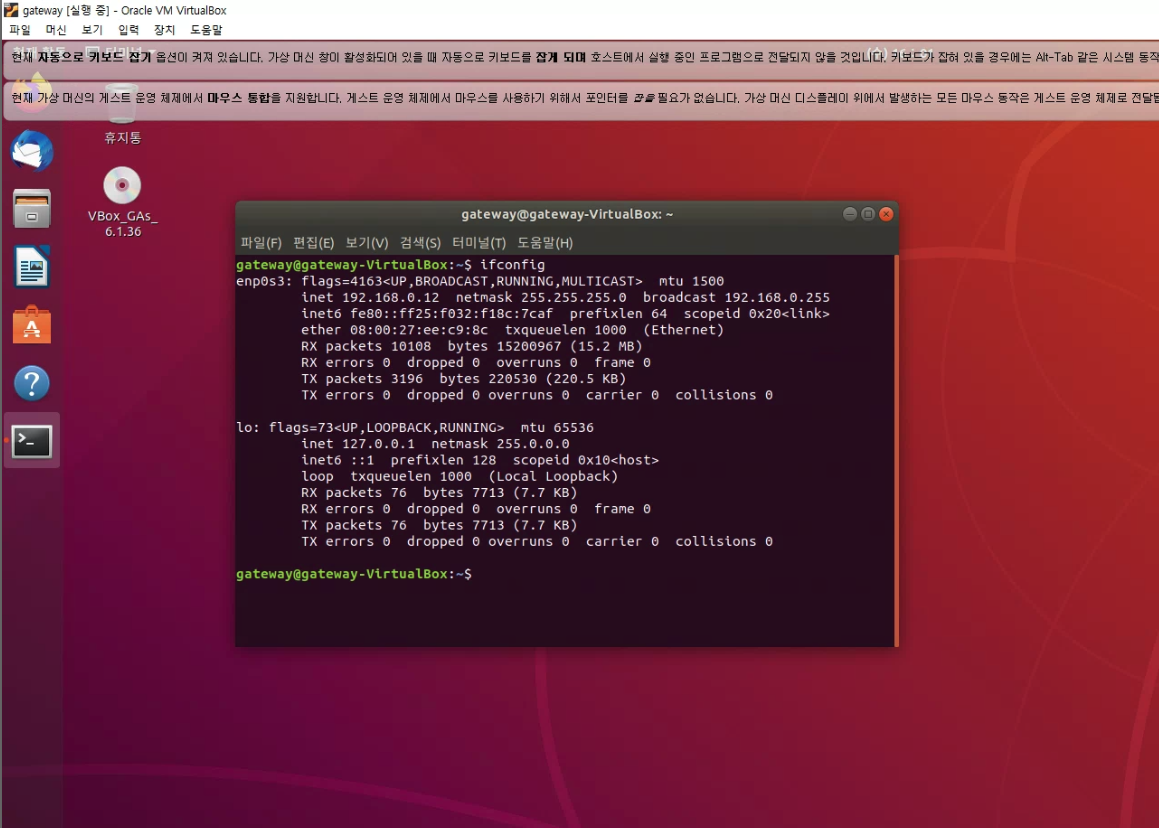Click the inet 192.168.0.12 address text
Screen dimensions: 1159x828
370,297
